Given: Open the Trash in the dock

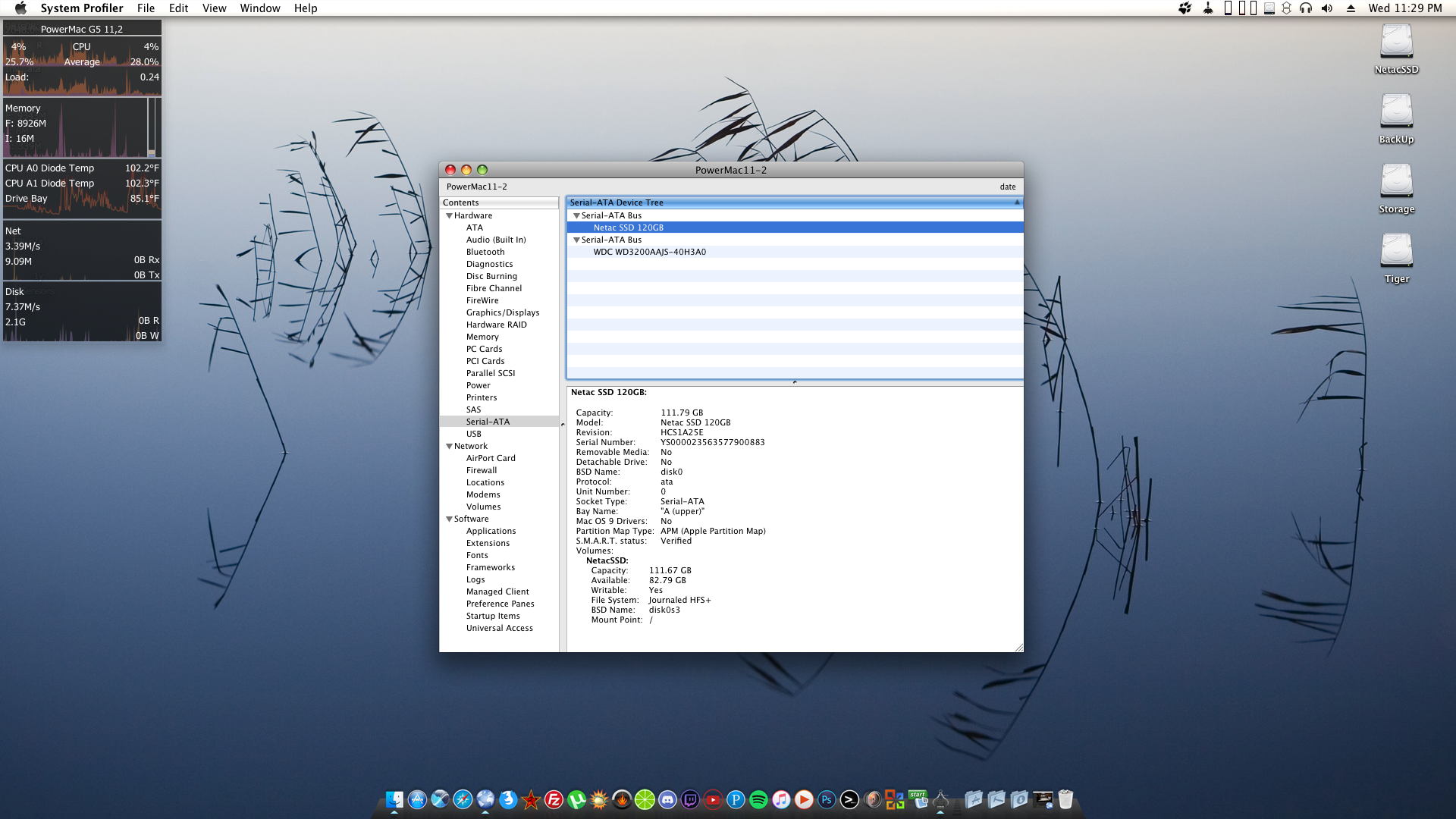Looking at the screenshot, I should point(1065,799).
